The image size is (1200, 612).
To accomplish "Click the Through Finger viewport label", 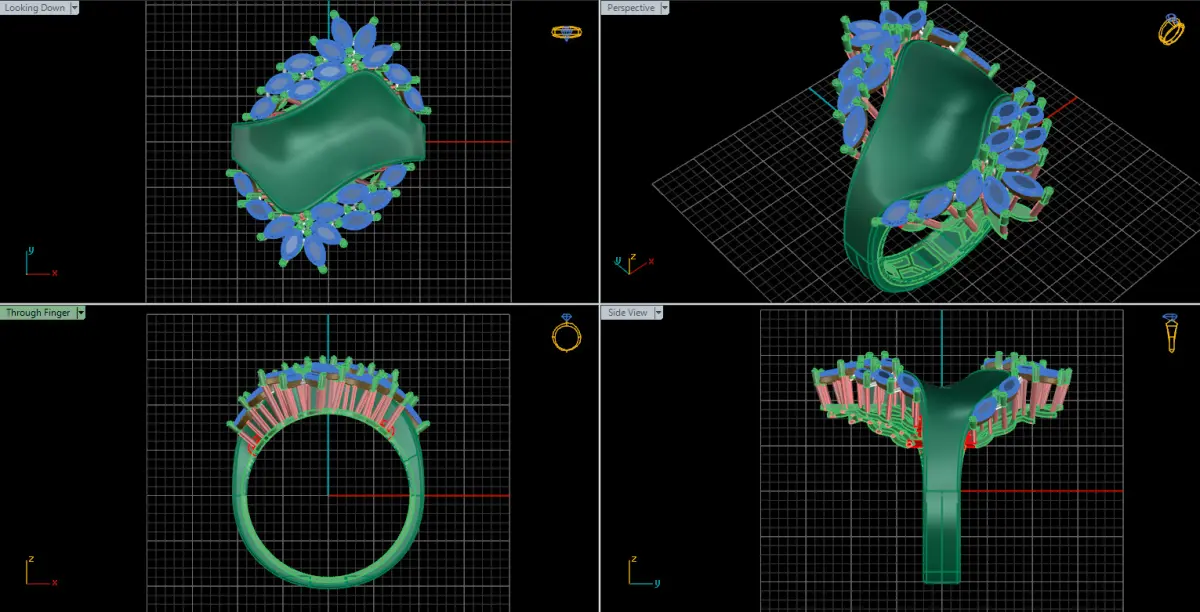I will coord(38,312).
